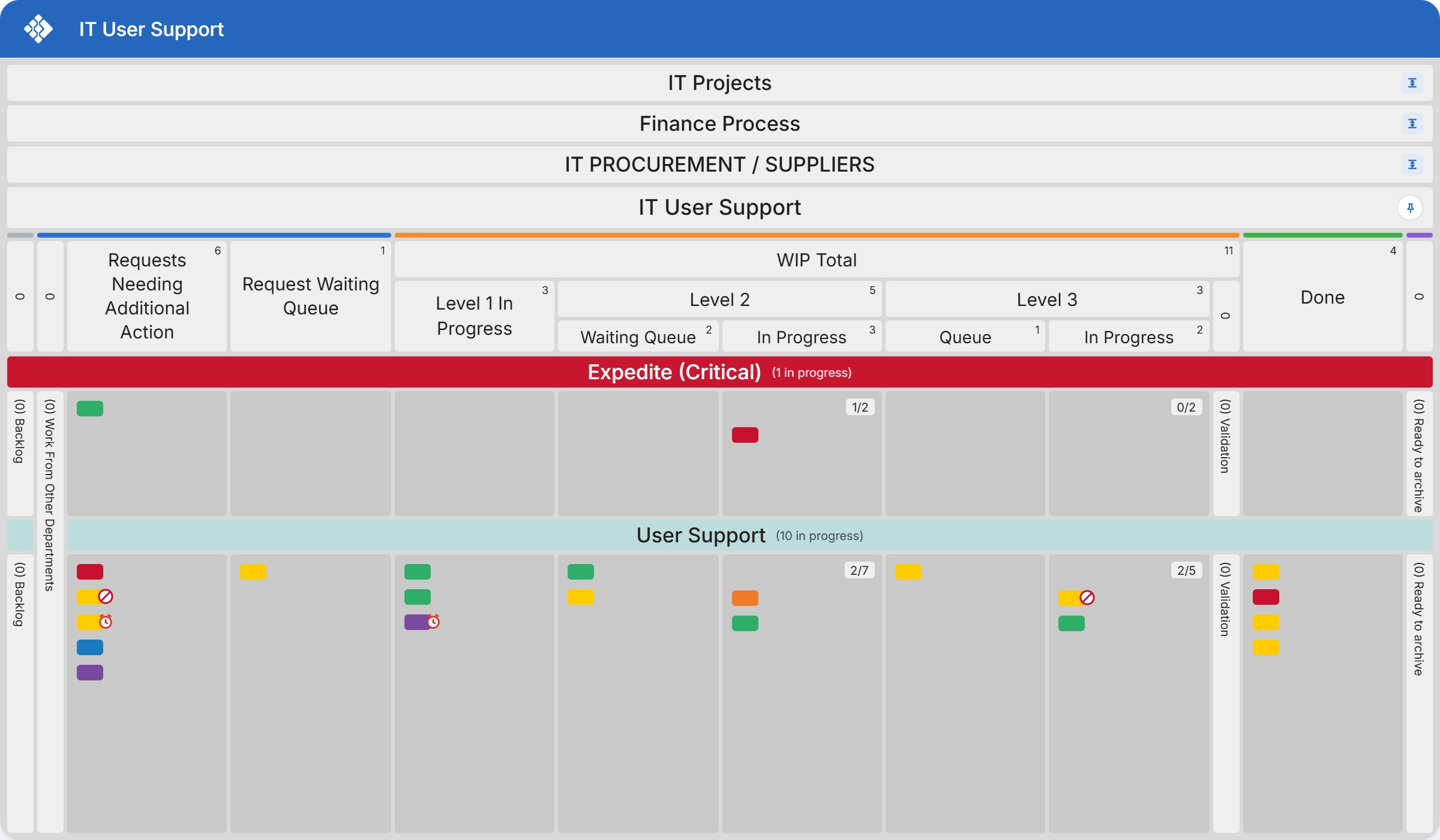Open blue card in Requests Needing Additional Action
Viewport: 1440px width, 840px height.
click(x=90, y=647)
